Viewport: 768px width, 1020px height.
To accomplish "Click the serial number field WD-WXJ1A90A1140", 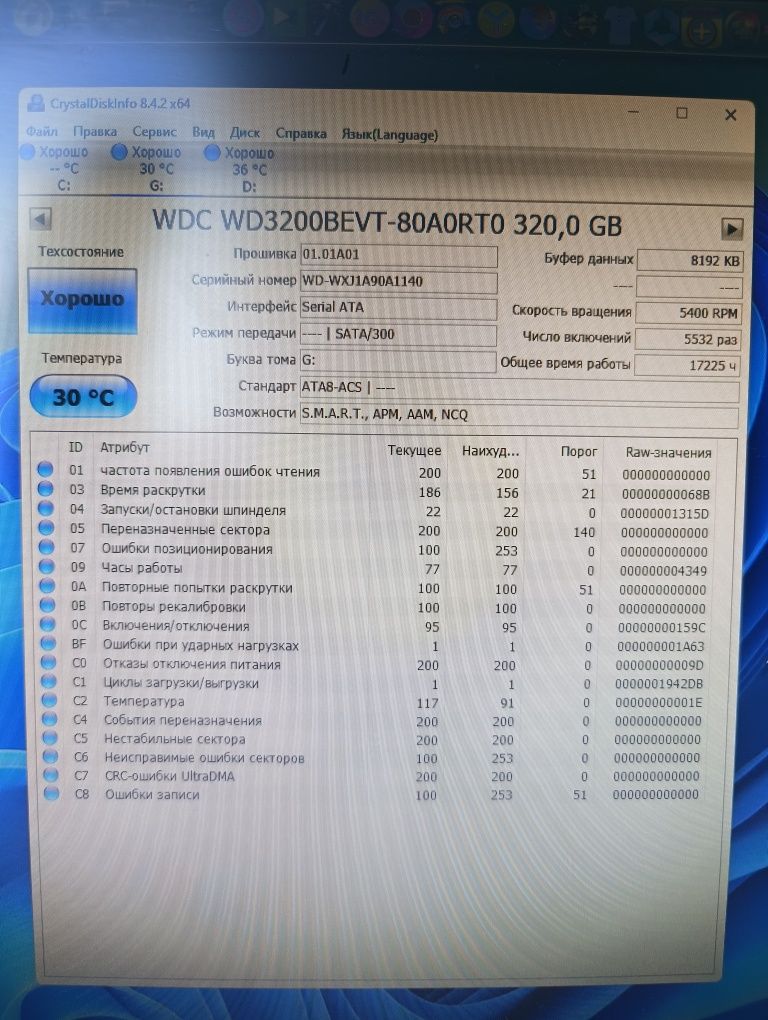I will pos(399,281).
